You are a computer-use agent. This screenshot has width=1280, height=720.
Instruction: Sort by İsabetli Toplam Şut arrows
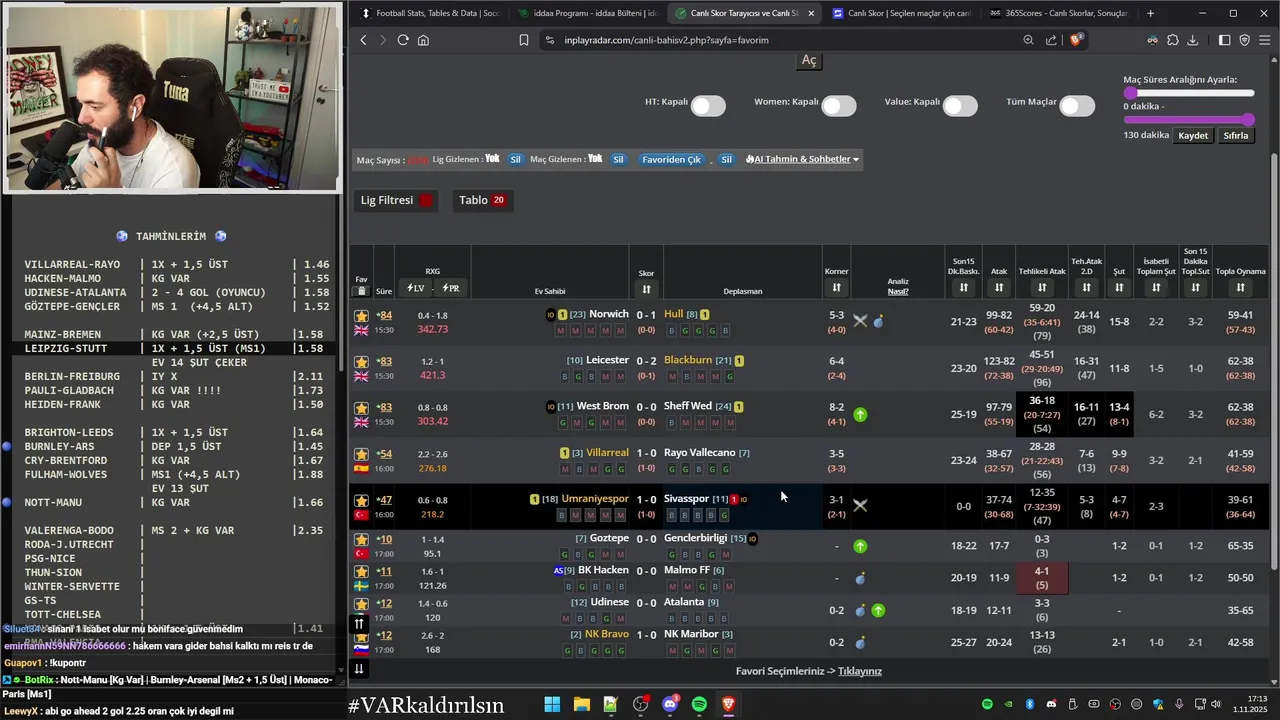1156,288
